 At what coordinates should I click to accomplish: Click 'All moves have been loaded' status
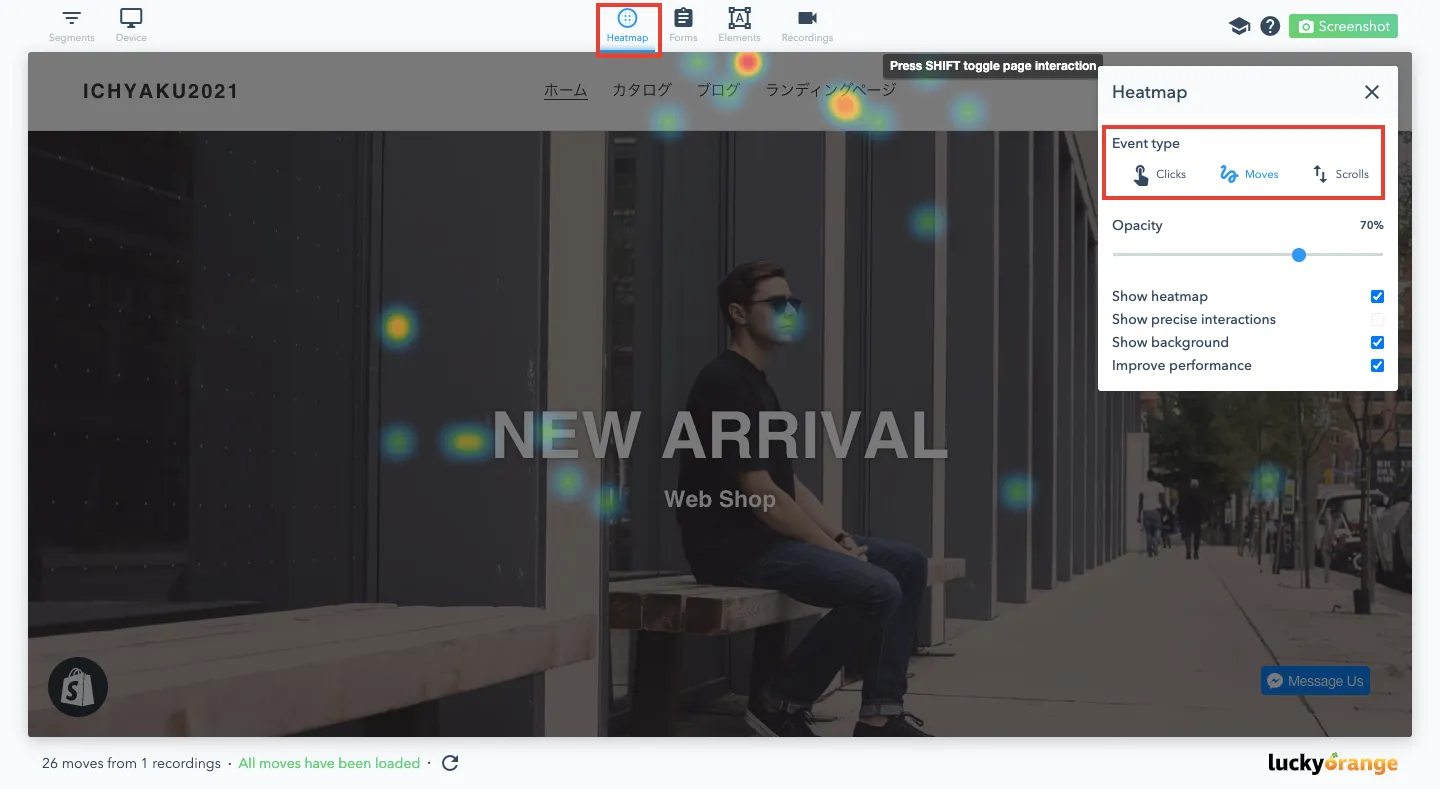click(329, 763)
